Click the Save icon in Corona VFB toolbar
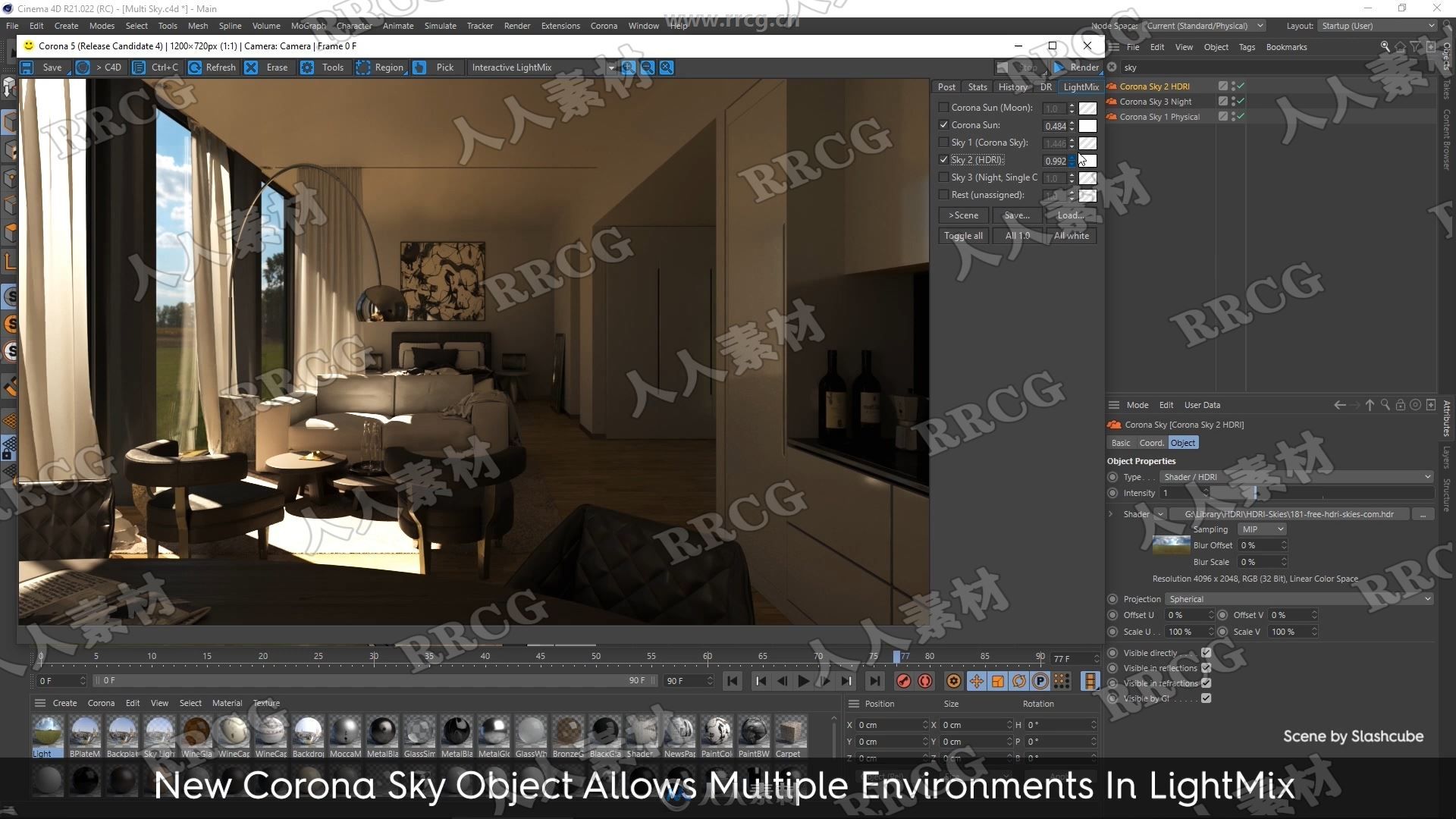The image size is (1456, 819). (27, 67)
